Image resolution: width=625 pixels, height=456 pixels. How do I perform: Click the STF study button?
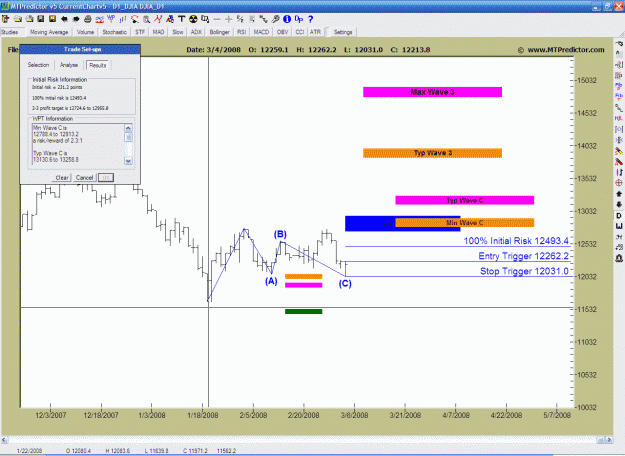140,32
